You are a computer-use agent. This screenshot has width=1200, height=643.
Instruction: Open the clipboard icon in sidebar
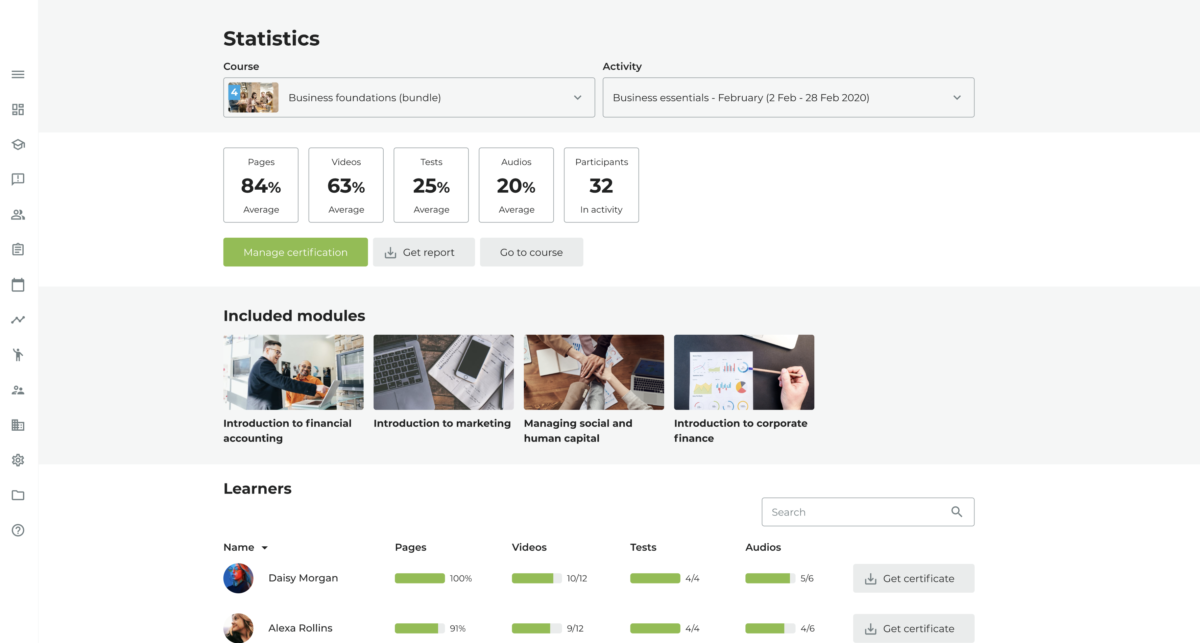coord(18,250)
